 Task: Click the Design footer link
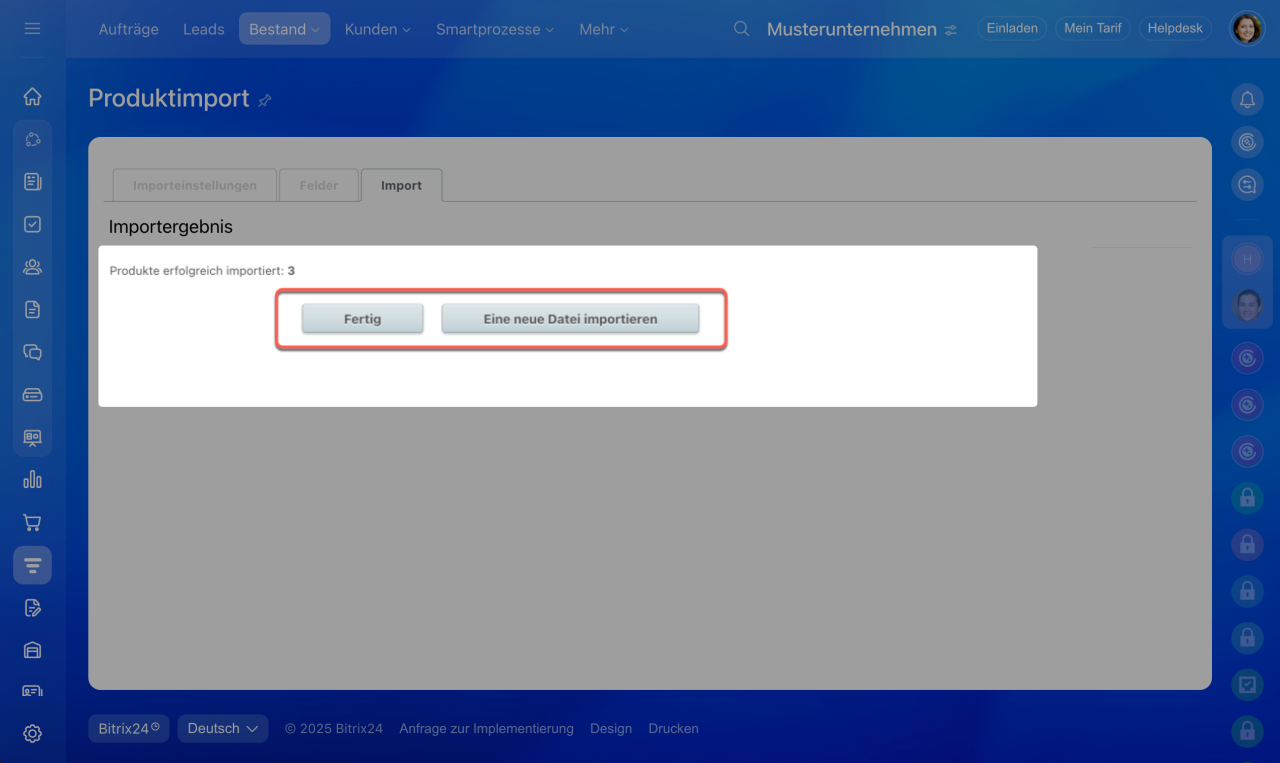[x=611, y=728]
